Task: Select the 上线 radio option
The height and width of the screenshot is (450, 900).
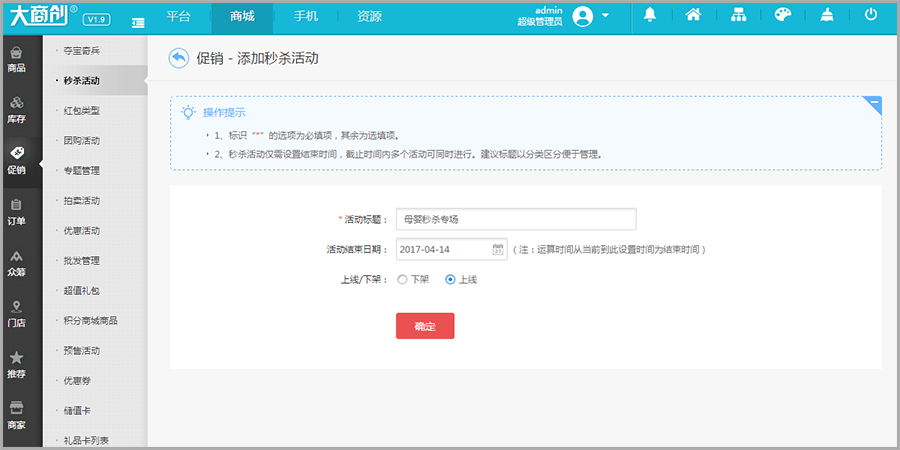Action: click(x=451, y=280)
